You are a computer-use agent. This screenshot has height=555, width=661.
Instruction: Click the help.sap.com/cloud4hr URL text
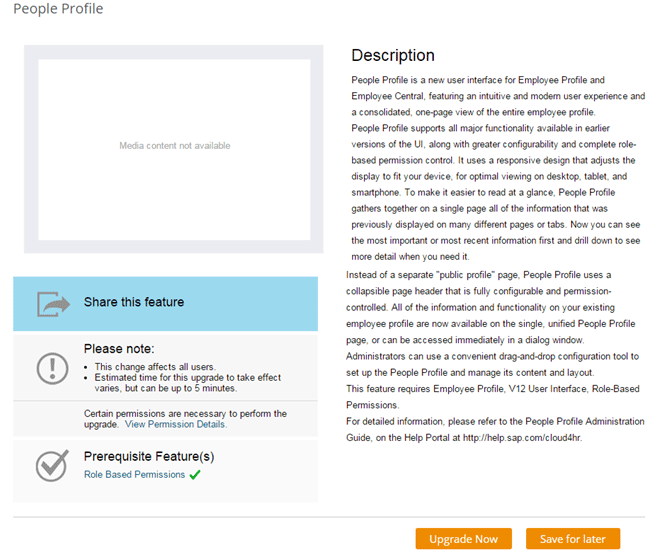pyautogui.click(x=522, y=437)
